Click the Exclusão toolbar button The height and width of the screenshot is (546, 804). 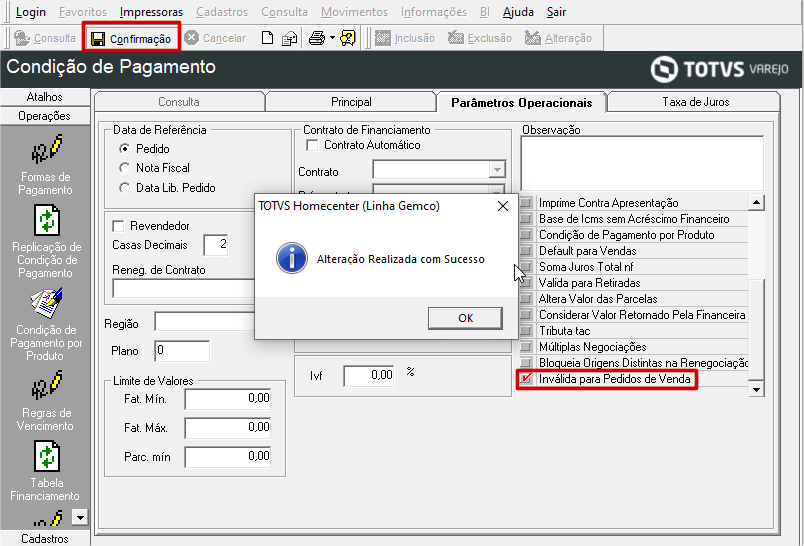pos(479,38)
